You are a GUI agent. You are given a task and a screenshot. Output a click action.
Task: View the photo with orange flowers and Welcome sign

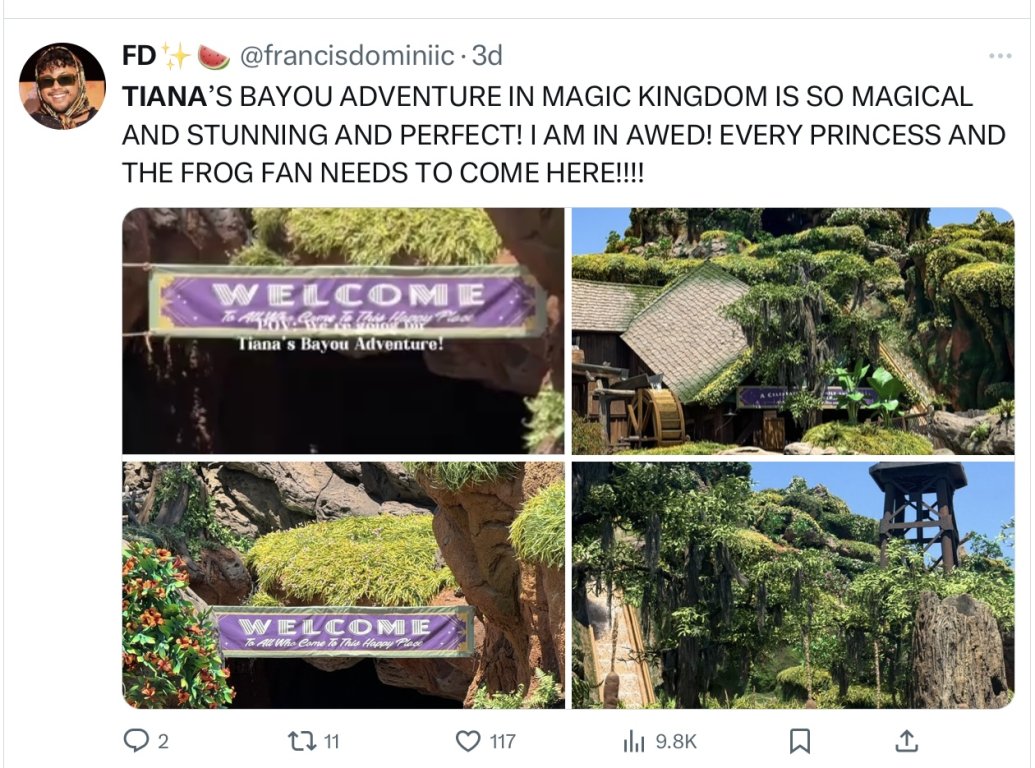coord(343,584)
